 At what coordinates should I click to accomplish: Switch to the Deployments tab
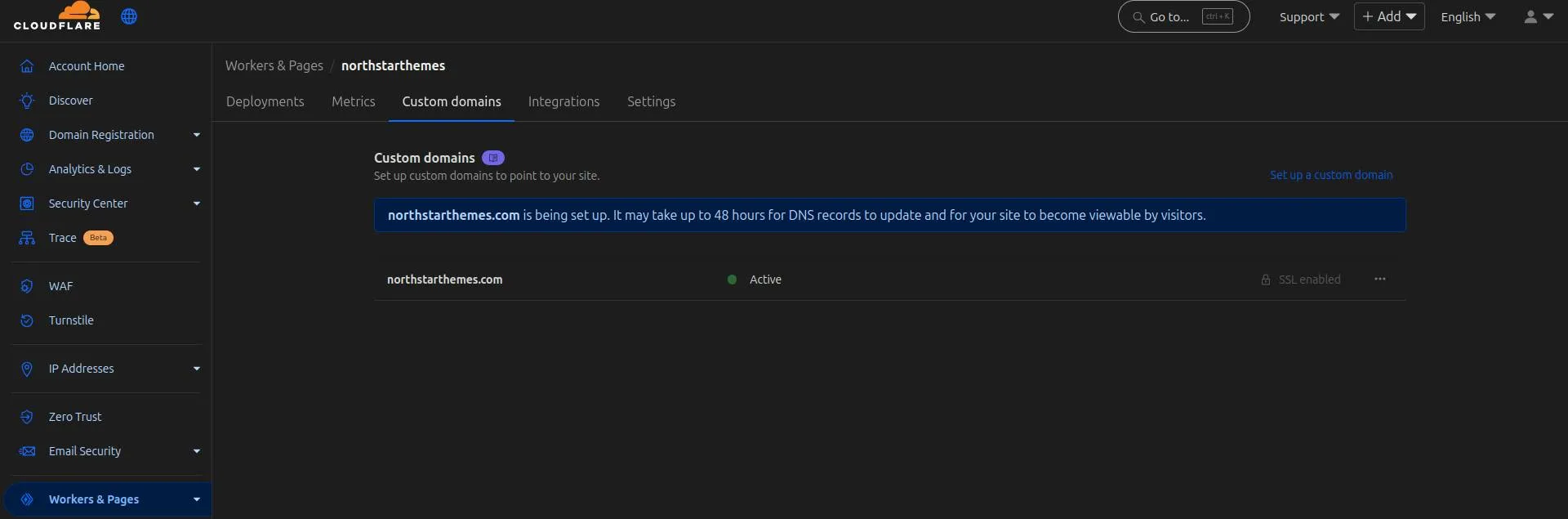point(265,101)
